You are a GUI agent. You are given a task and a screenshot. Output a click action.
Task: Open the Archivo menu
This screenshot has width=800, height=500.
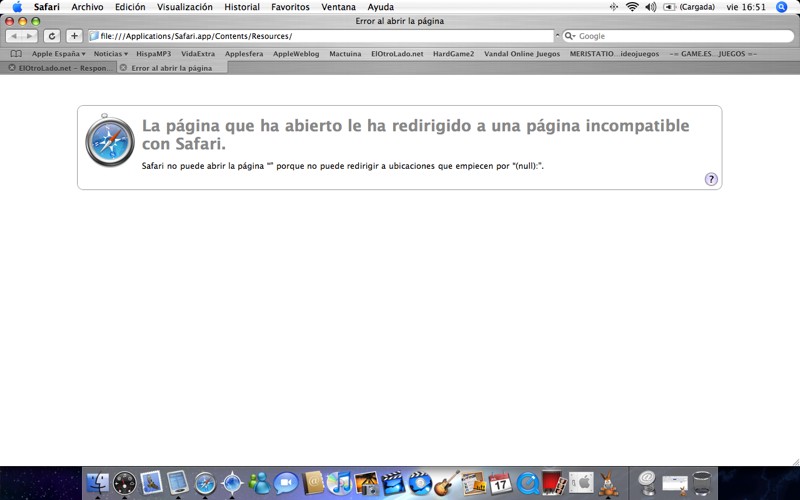87,7
